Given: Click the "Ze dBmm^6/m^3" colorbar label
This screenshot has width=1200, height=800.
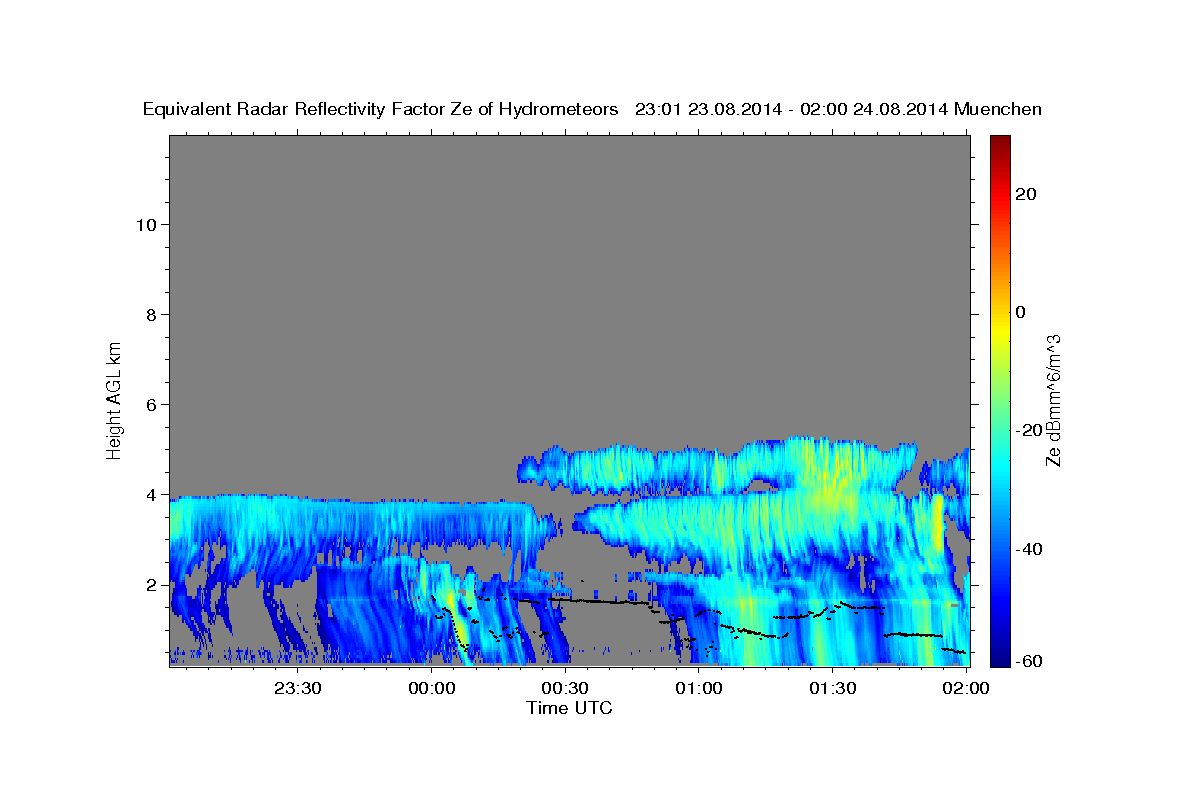Looking at the screenshot, I should [1053, 400].
